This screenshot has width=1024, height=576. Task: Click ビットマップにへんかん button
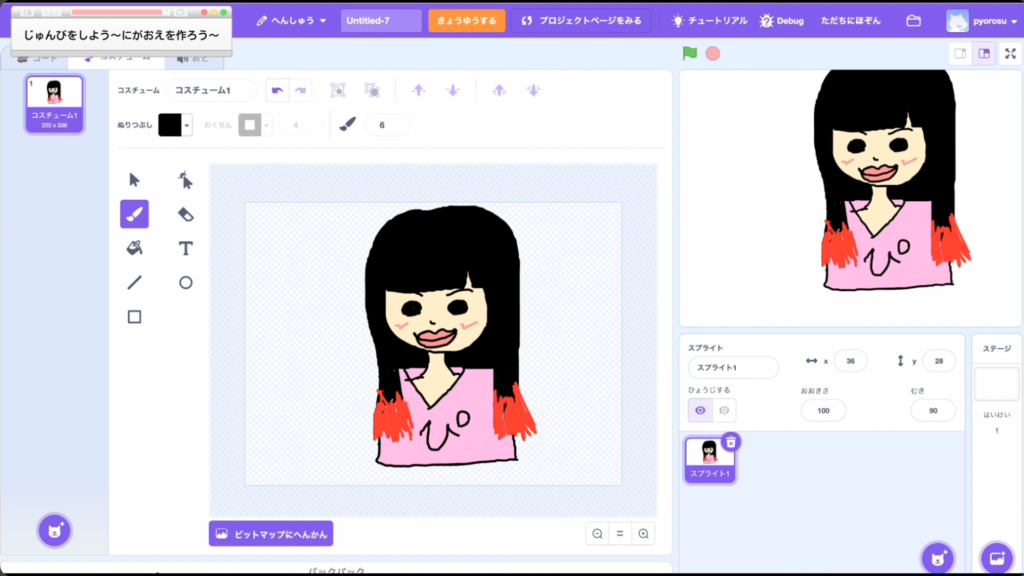click(x=271, y=534)
